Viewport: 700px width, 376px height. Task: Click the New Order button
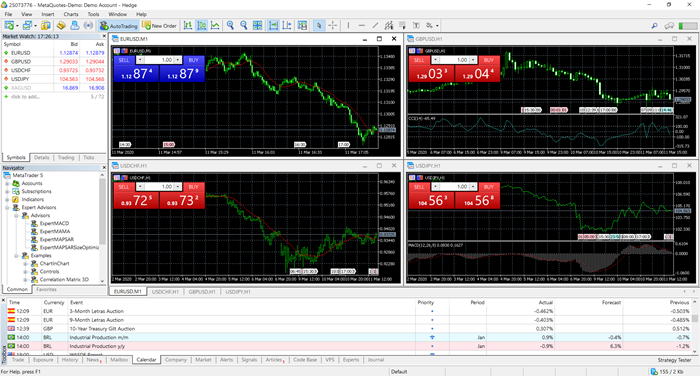(159, 26)
